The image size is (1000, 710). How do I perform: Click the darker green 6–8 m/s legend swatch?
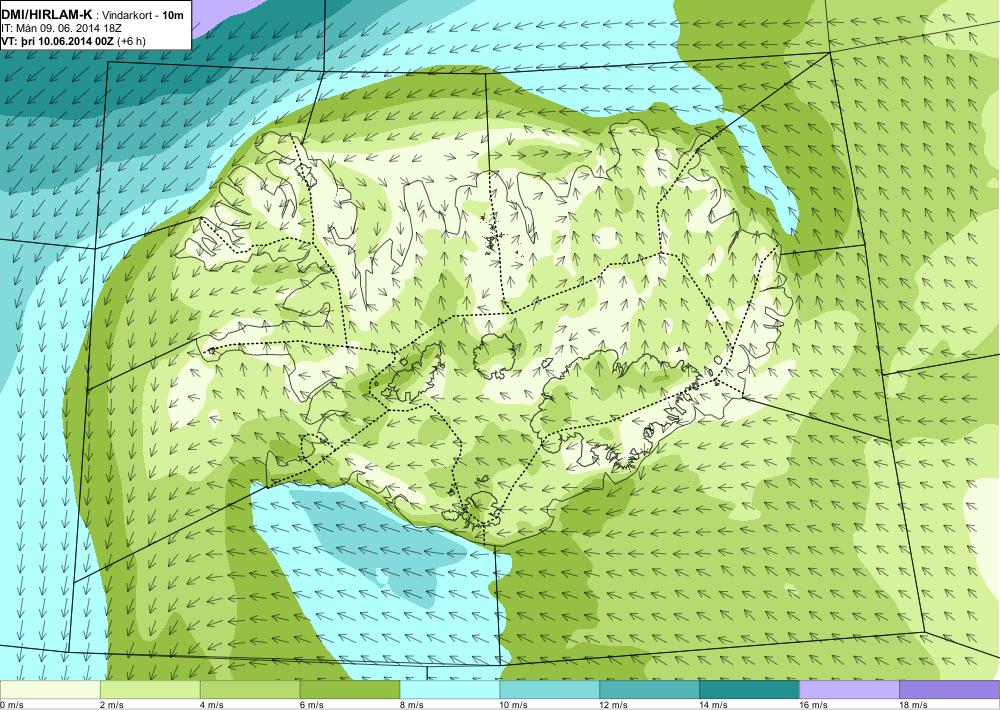[350, 690]
